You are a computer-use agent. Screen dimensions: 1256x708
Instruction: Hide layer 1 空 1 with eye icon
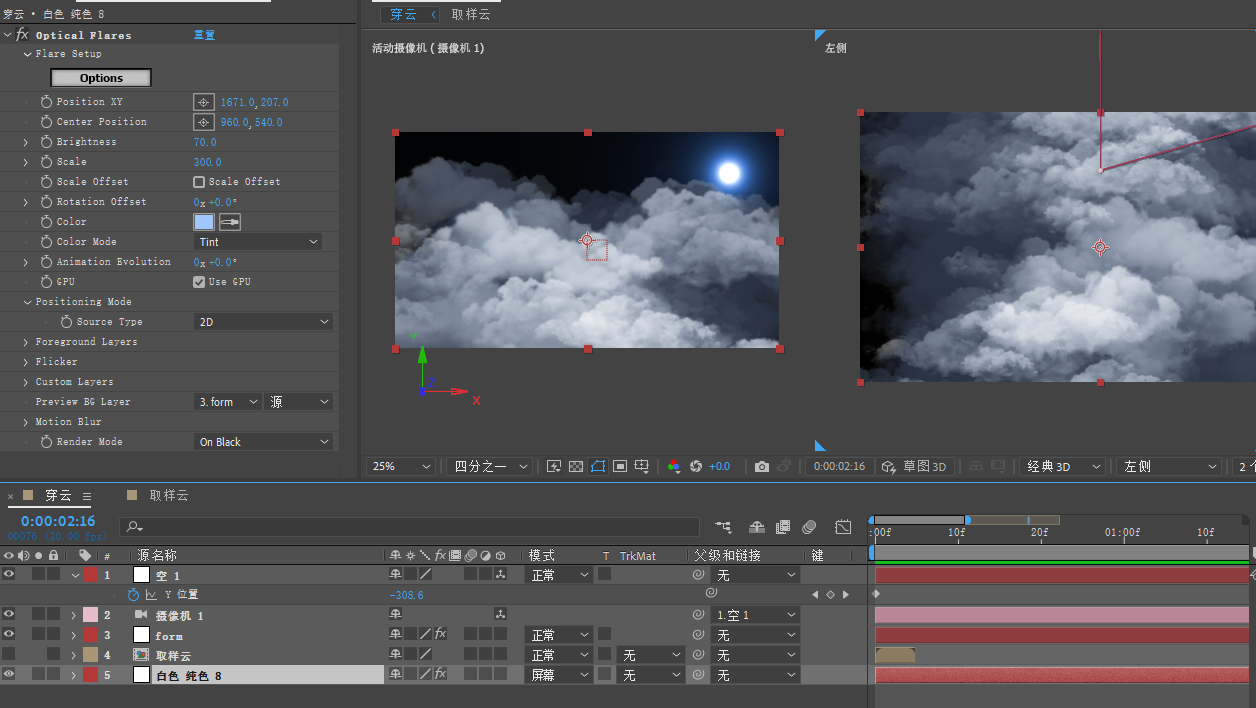tap(9, 574)
